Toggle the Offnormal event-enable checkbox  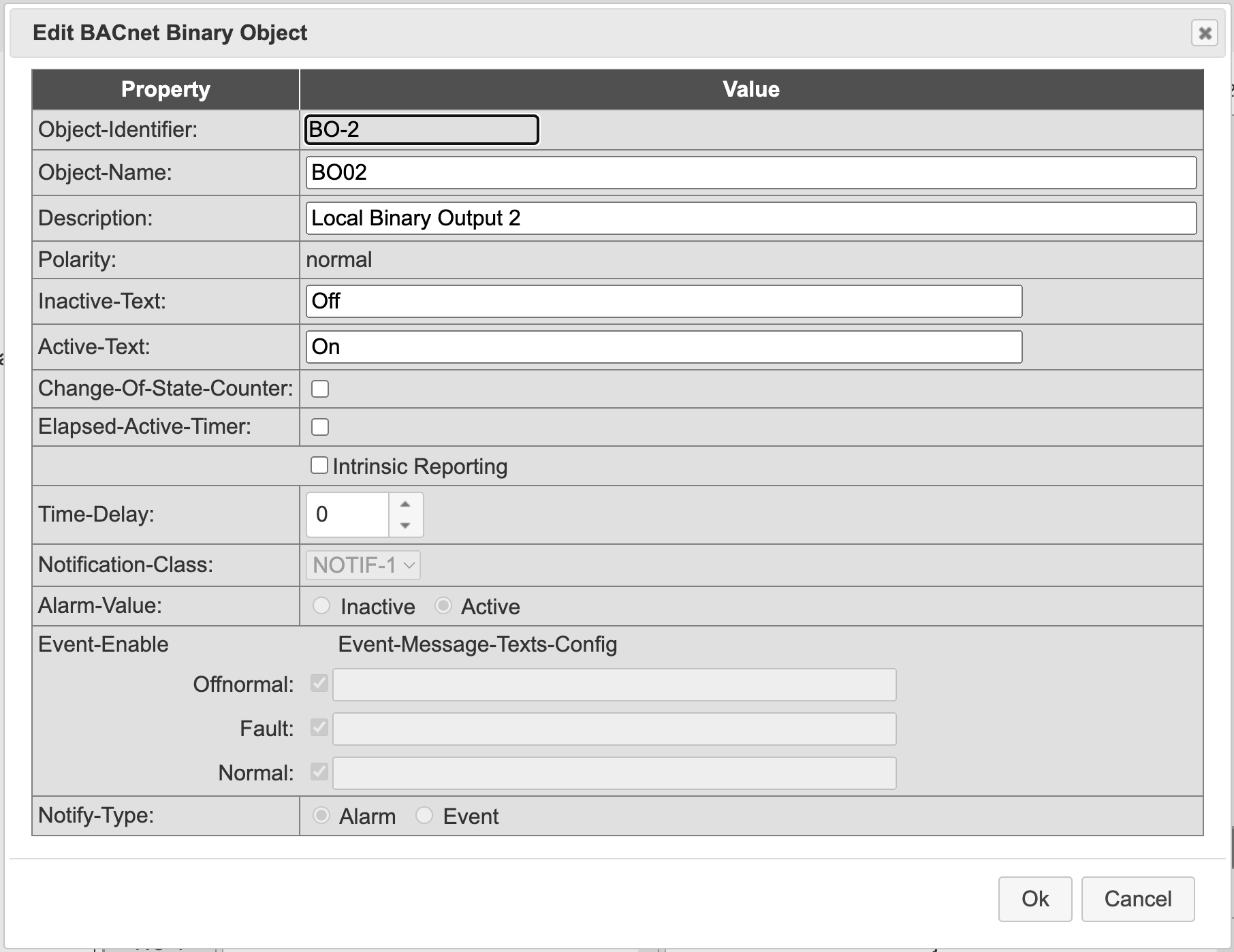coord(319,683)
